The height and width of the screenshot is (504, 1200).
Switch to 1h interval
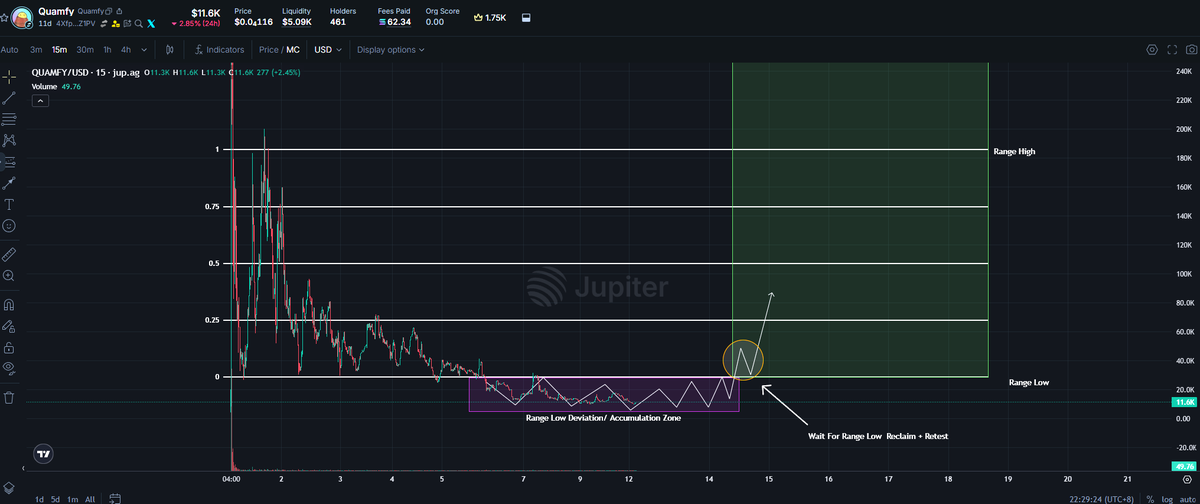point(107,49)
